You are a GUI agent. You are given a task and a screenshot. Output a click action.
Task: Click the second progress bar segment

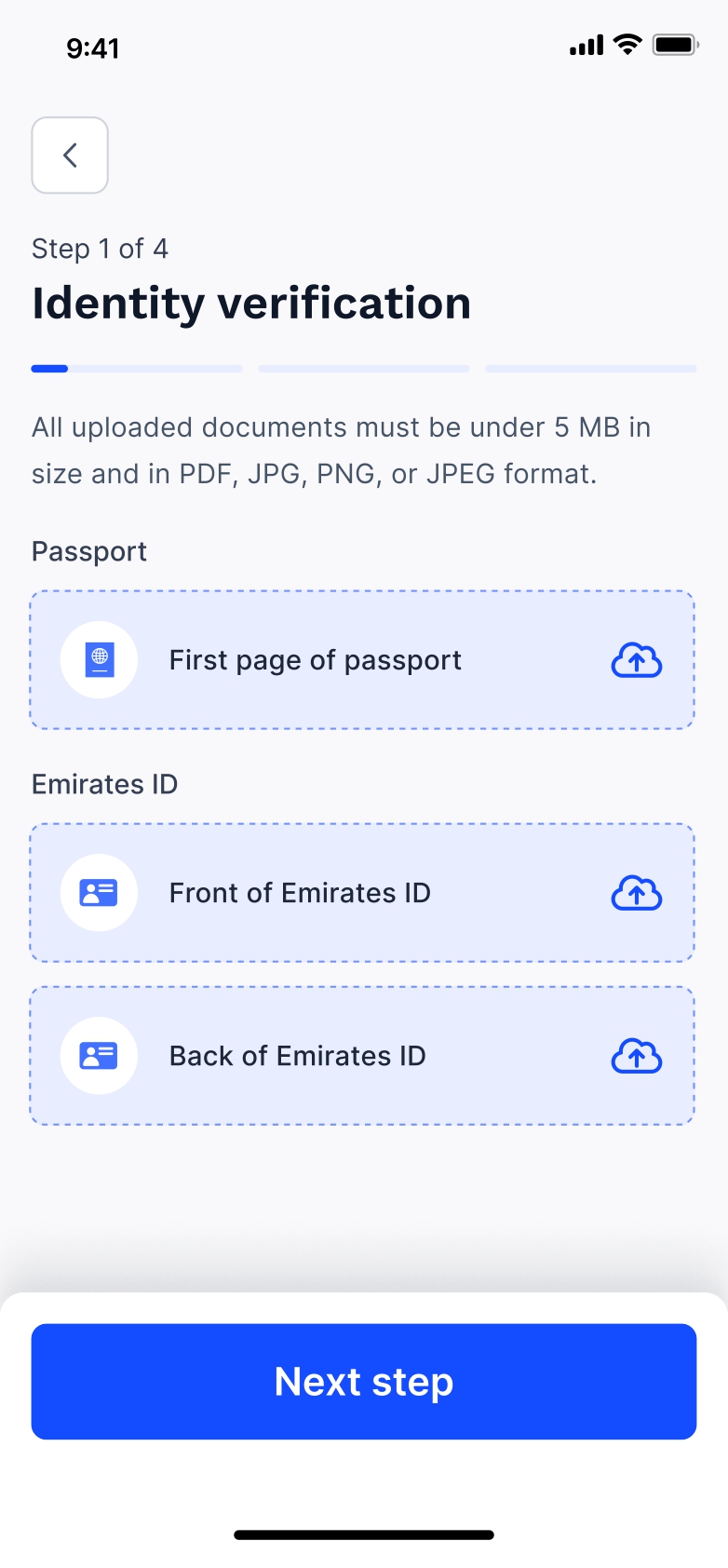(x=364, y=369)
